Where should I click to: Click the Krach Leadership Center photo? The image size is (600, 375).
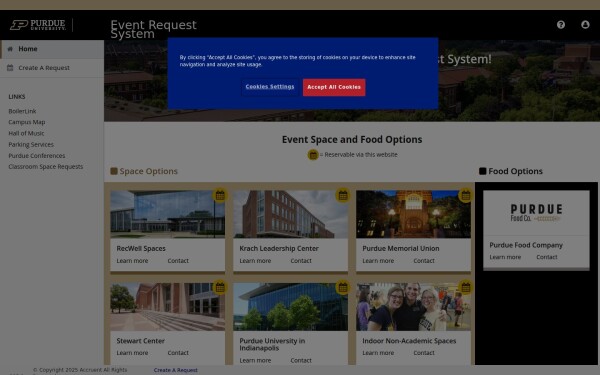point(290,214)
